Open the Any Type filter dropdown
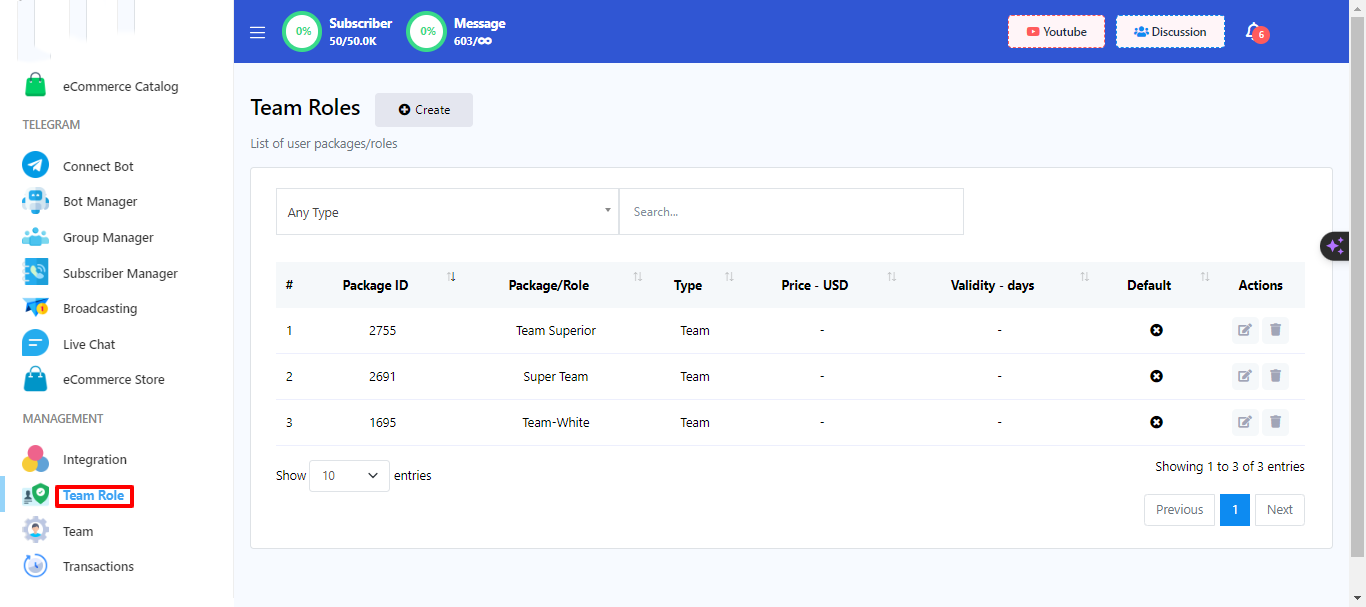 447,212
